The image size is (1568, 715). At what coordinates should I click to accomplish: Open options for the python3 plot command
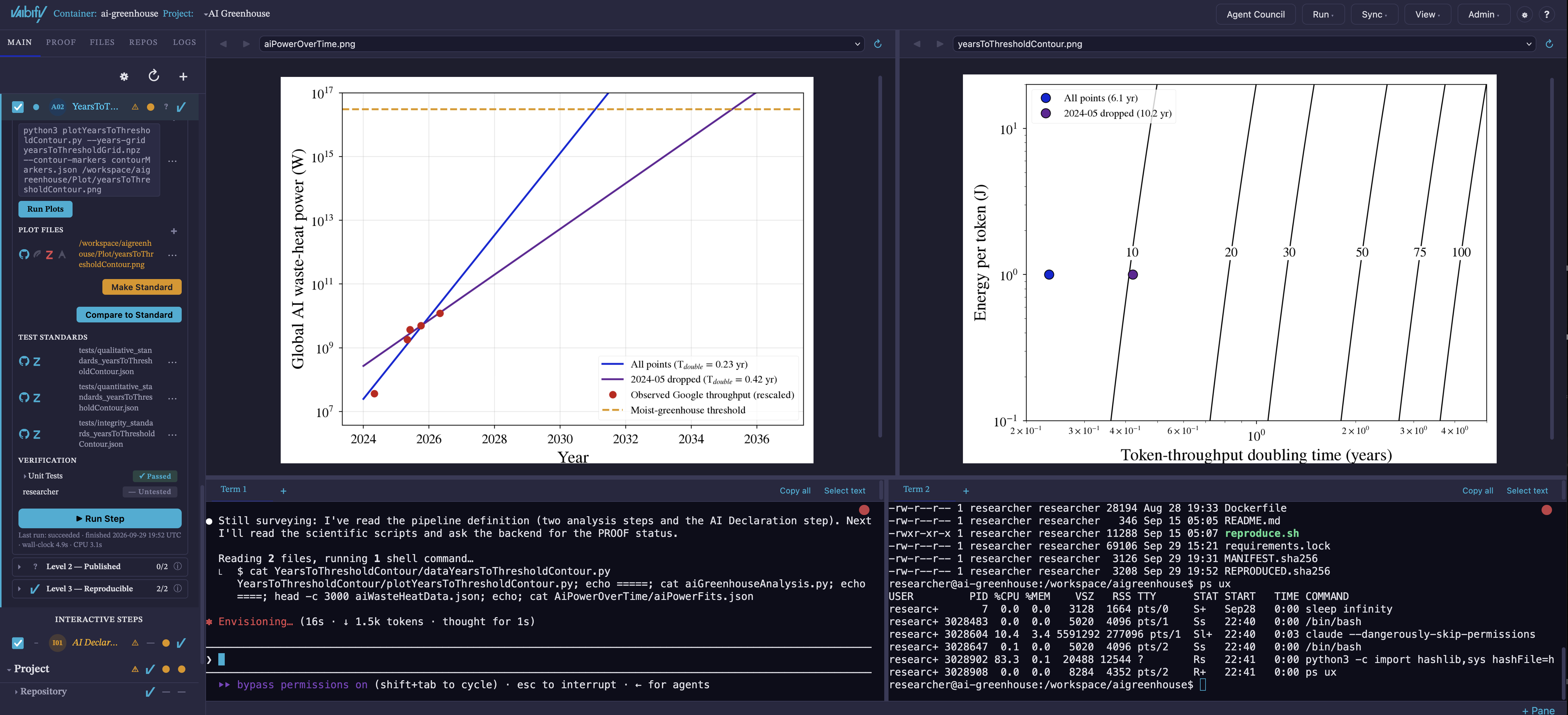point(173,161)
